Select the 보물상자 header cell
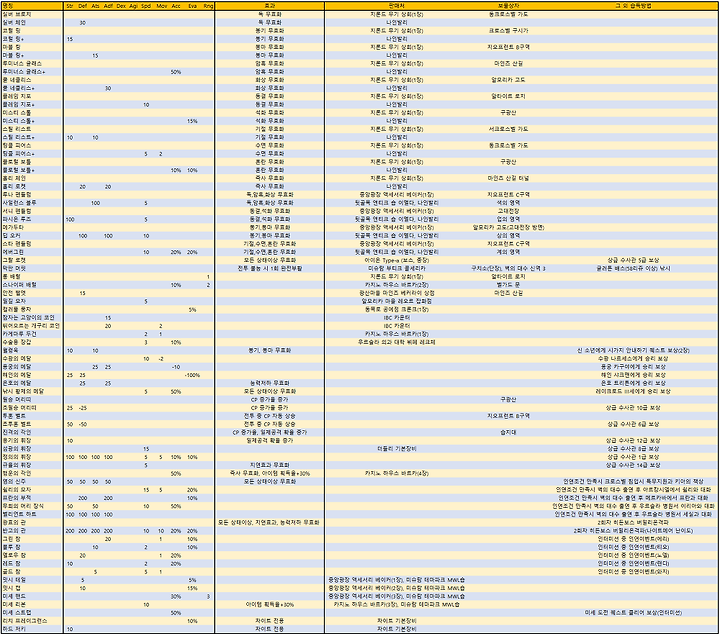 508,6
